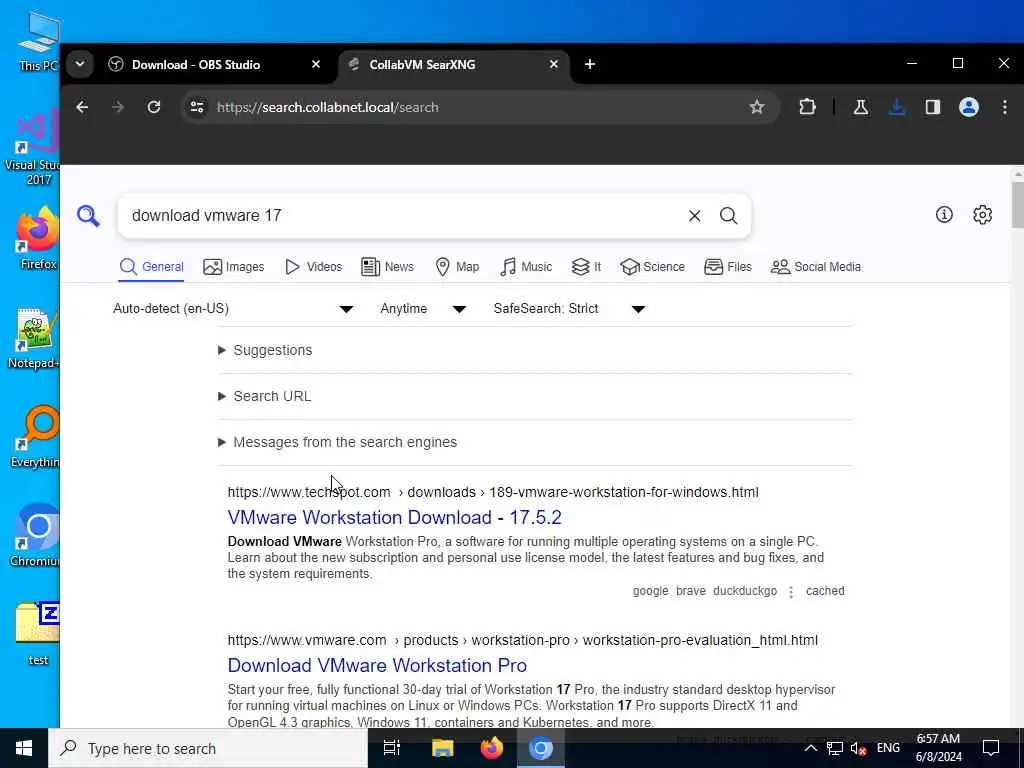The height and width of the screenshot is (768, 1024).
Task: Click the vmware.com result URL
Action: coord(522,640)
